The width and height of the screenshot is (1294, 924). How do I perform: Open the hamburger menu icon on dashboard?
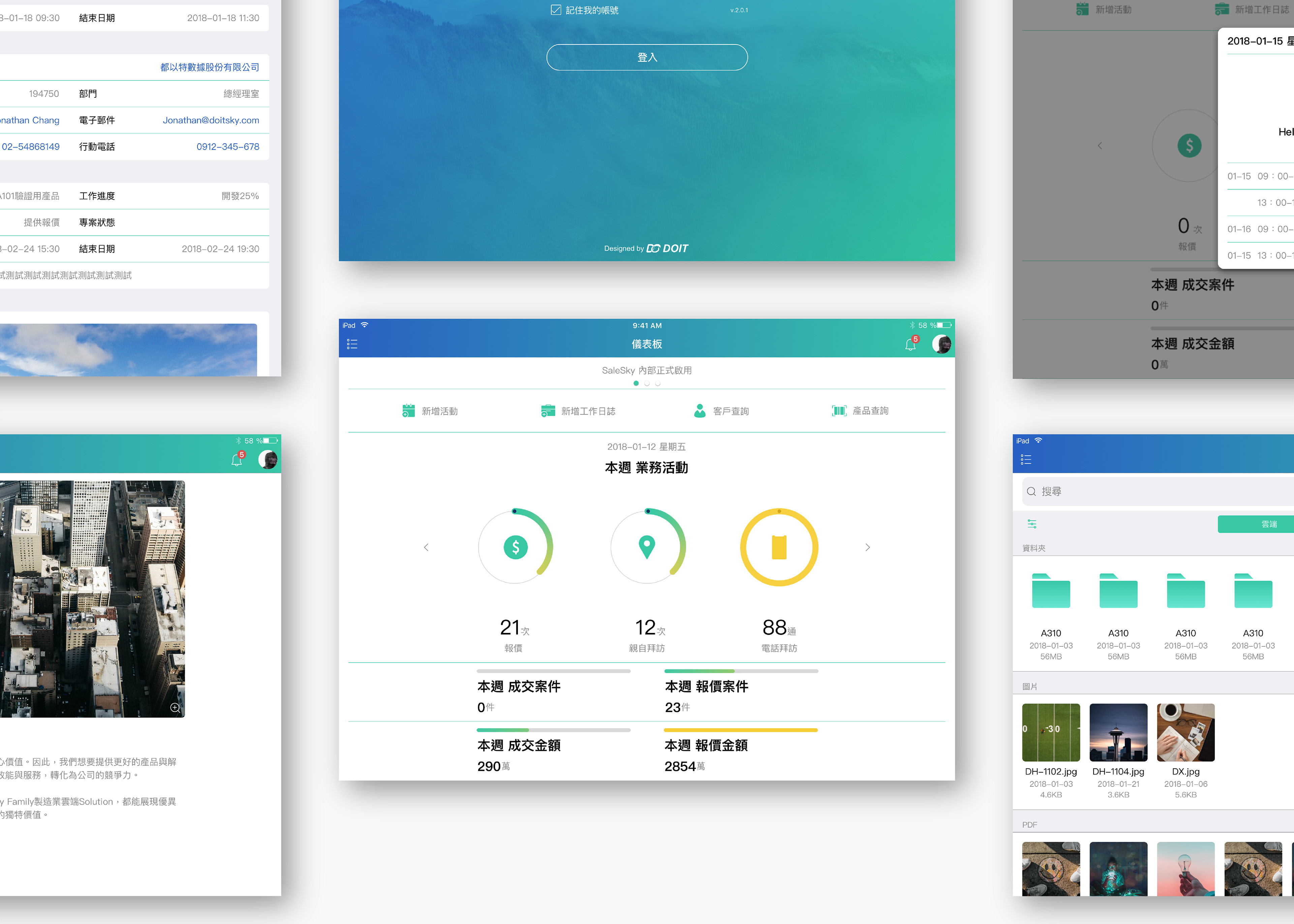352,344
